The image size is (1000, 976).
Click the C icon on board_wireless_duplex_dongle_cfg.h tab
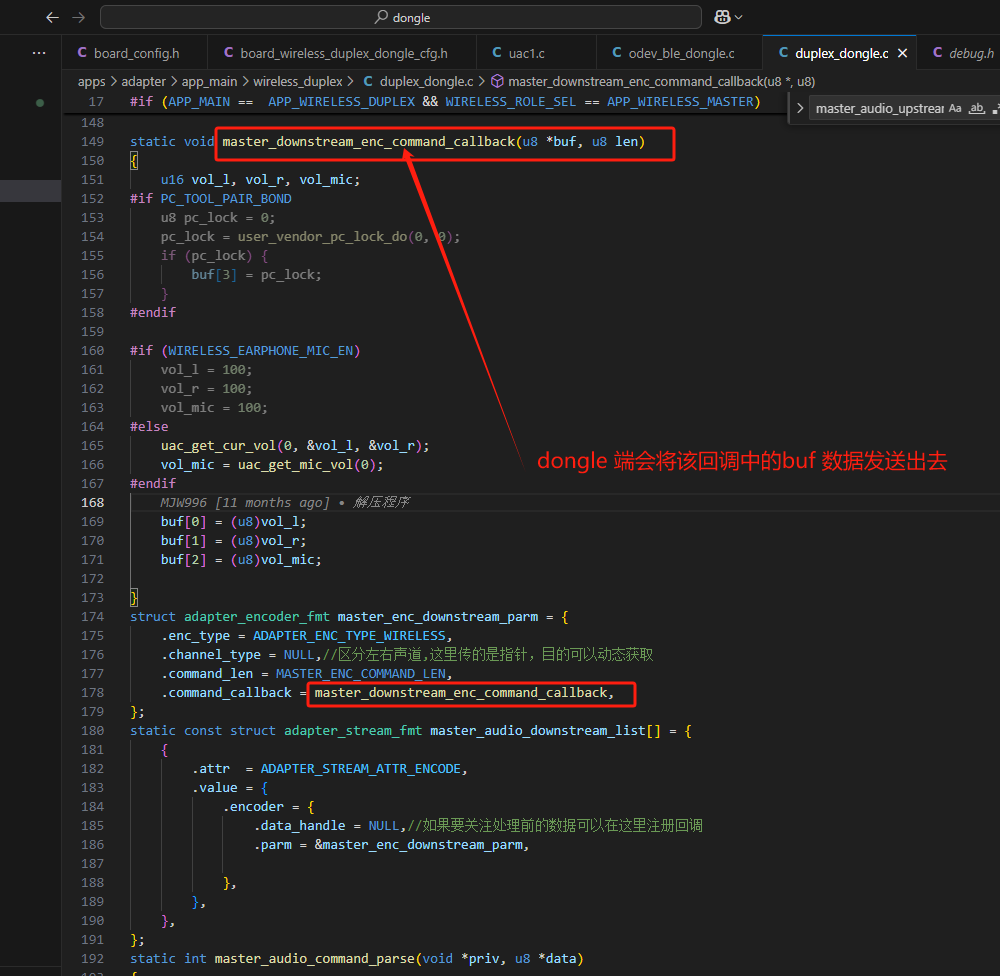tap(228, 53)
